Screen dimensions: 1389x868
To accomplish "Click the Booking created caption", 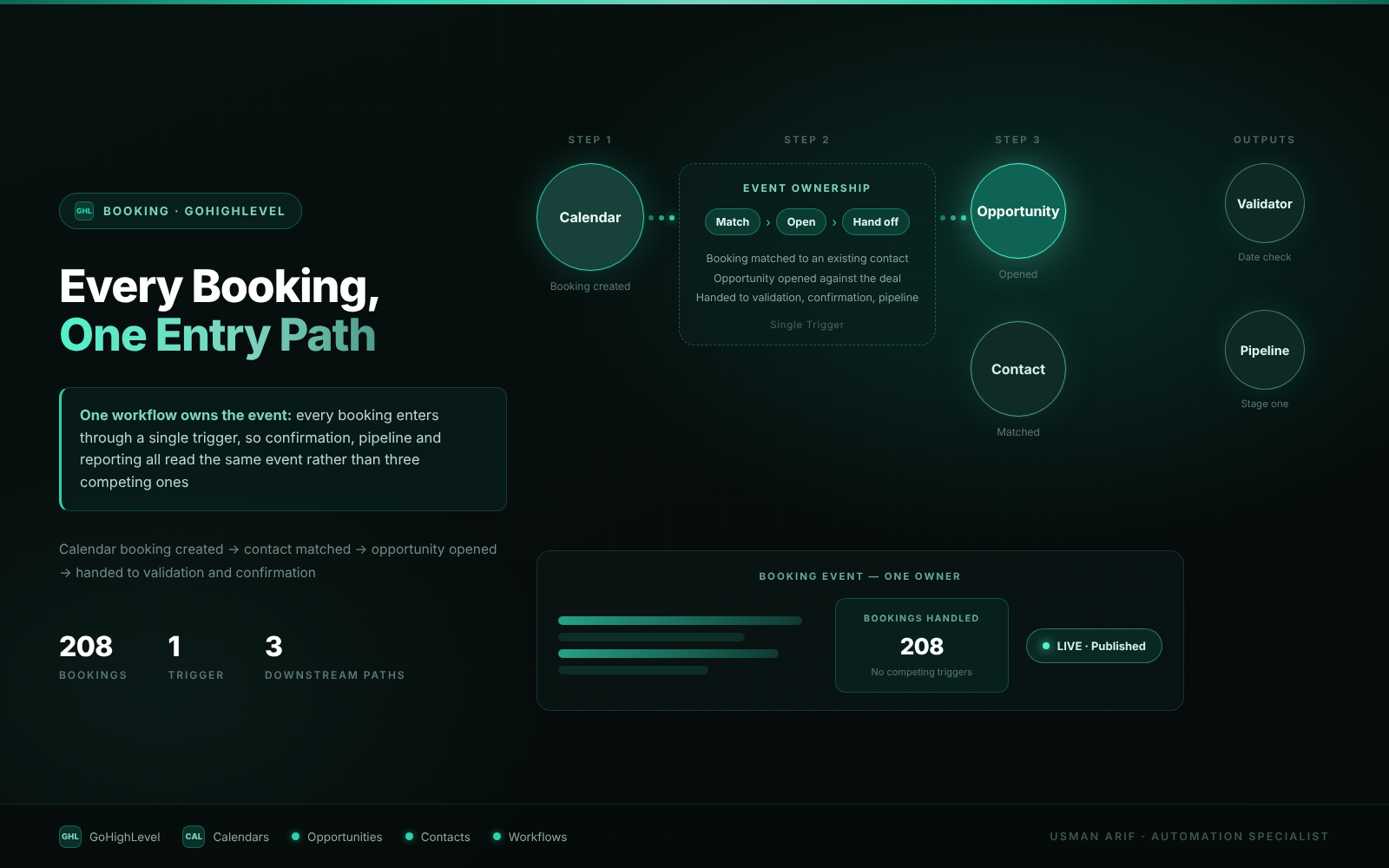I will tap(590, 286).
